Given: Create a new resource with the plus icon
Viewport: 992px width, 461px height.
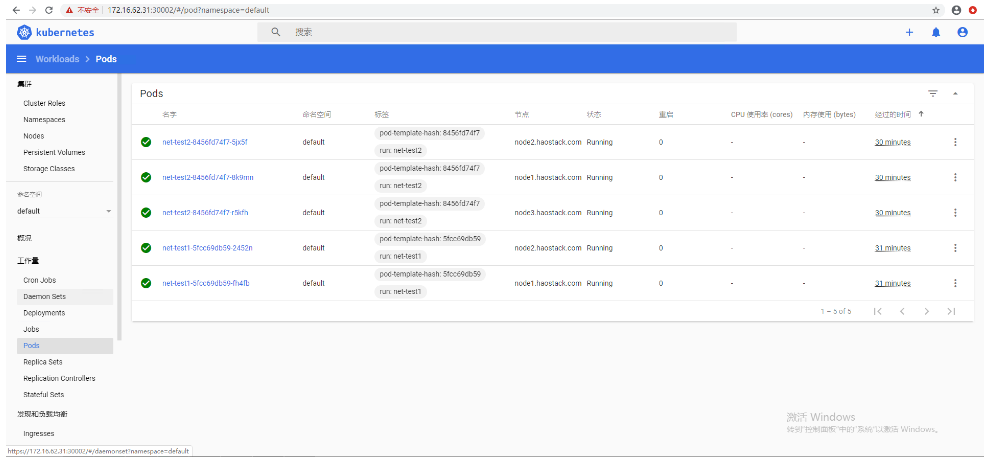Looking at the screenshot, I should pyautogui.click(x=909, y=32).
